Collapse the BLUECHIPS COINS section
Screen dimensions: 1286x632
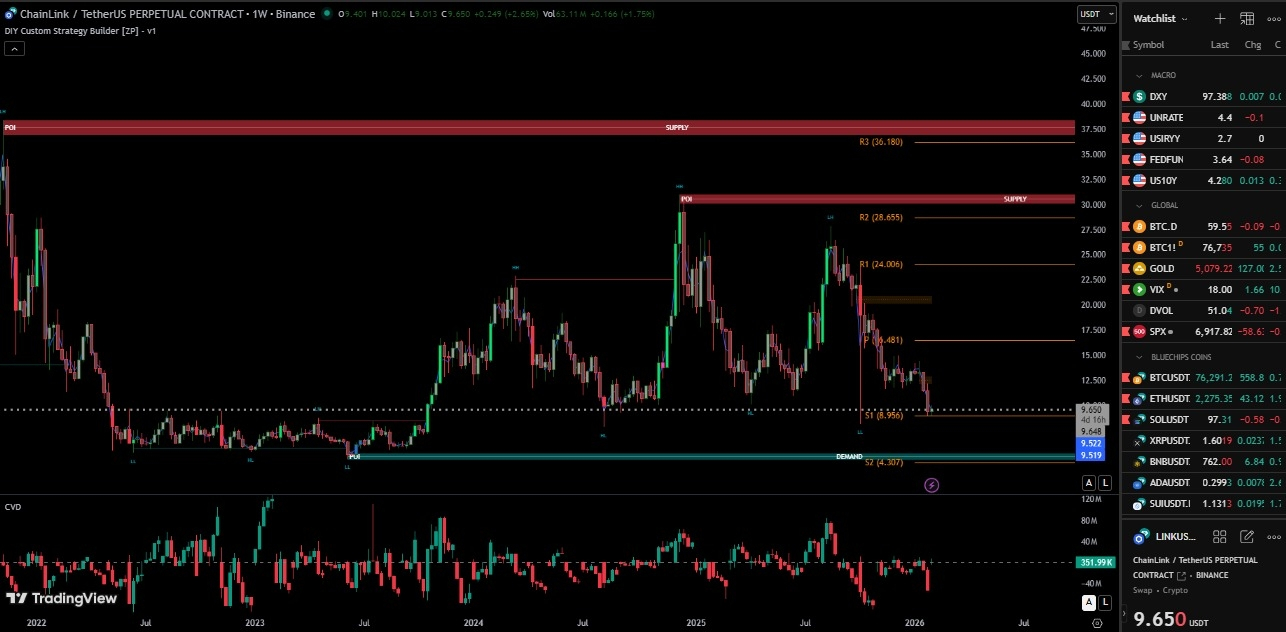pos(1139,357)
